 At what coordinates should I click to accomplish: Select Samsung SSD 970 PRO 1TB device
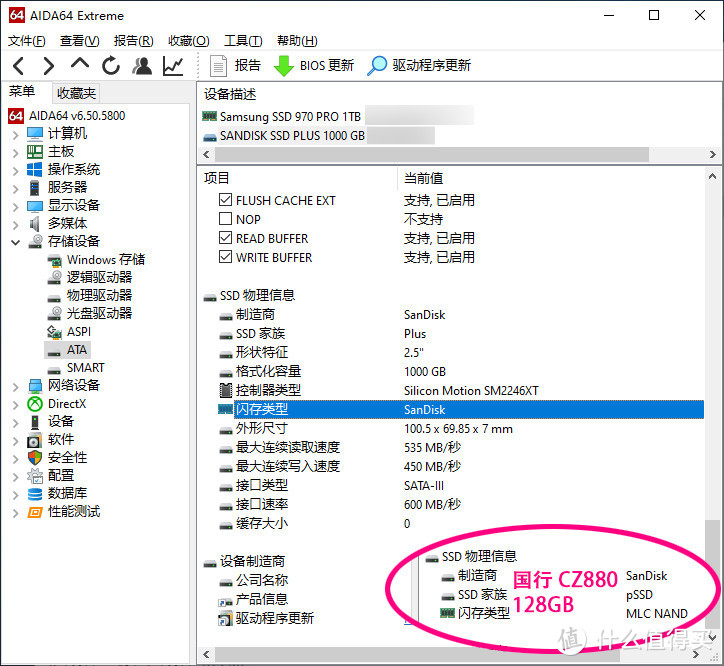[x=282, y=116]
